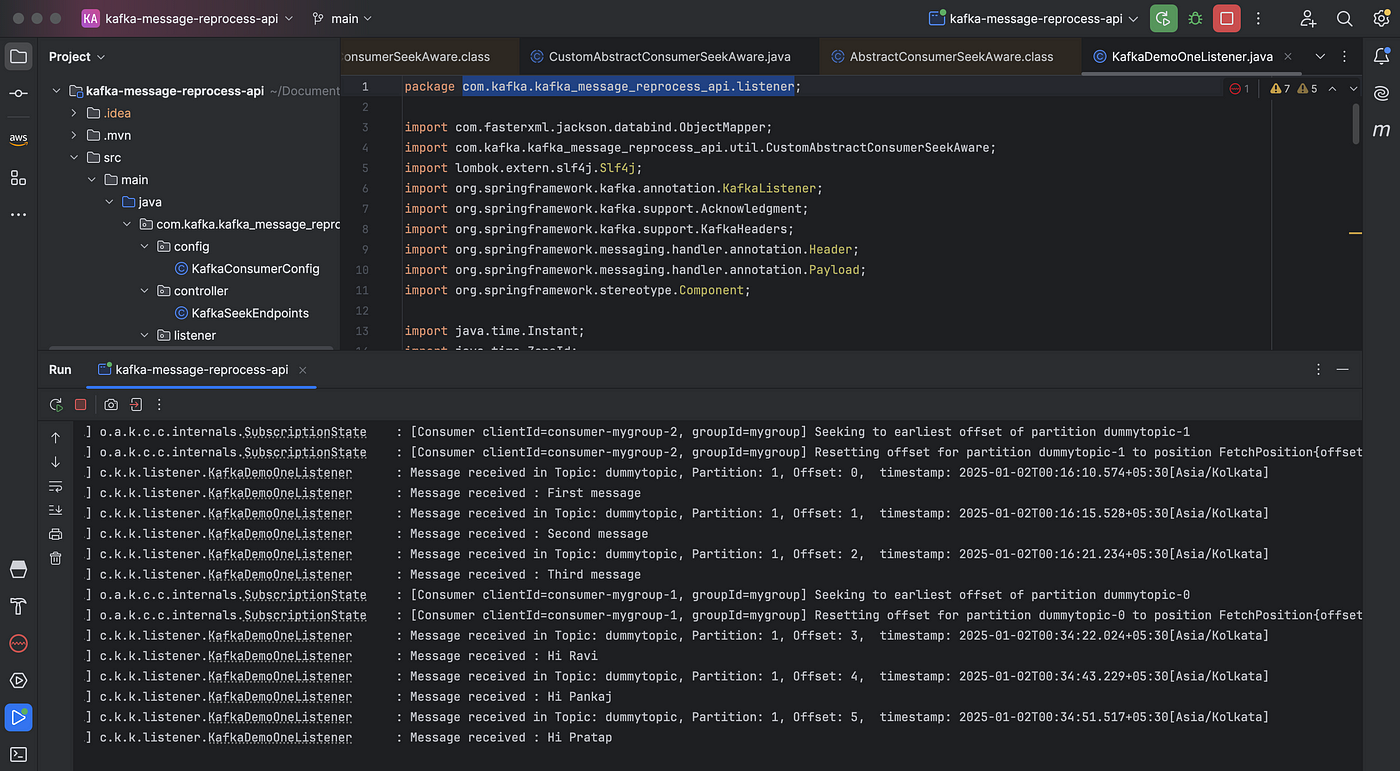Collapse the java folder

tap(109, 202)
